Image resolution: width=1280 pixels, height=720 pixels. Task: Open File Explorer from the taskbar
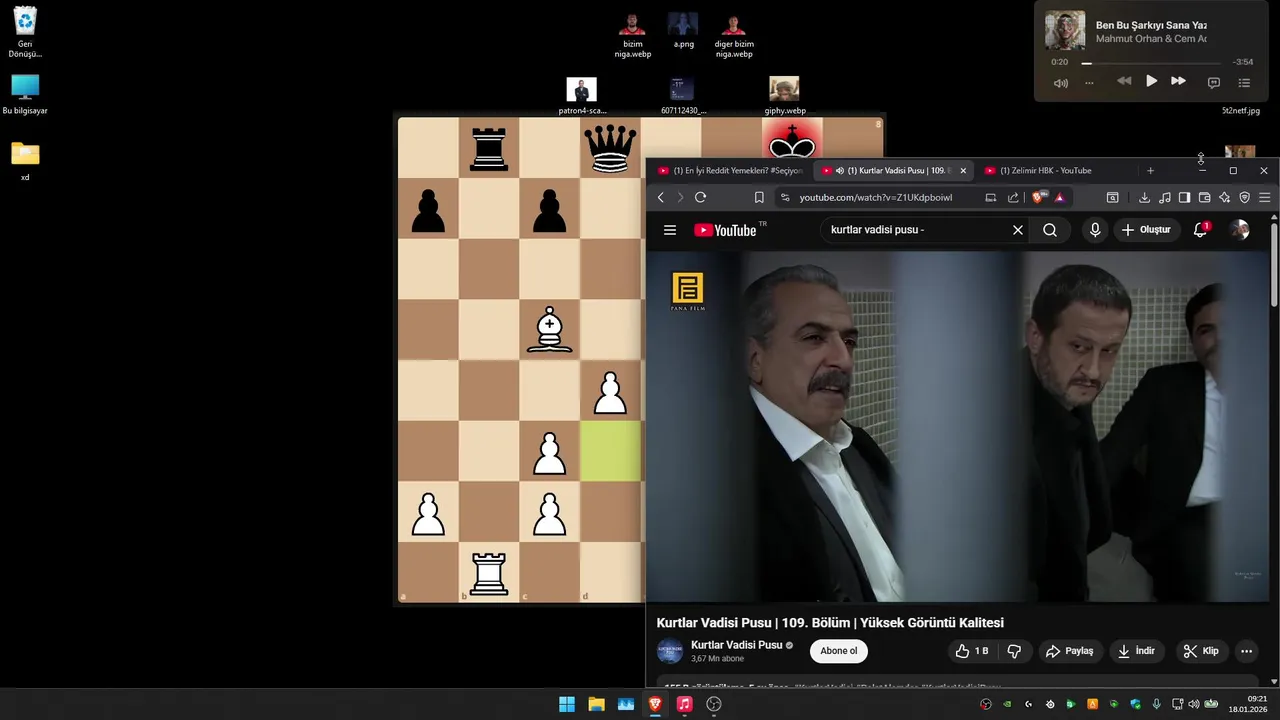(x=596, y=704)
